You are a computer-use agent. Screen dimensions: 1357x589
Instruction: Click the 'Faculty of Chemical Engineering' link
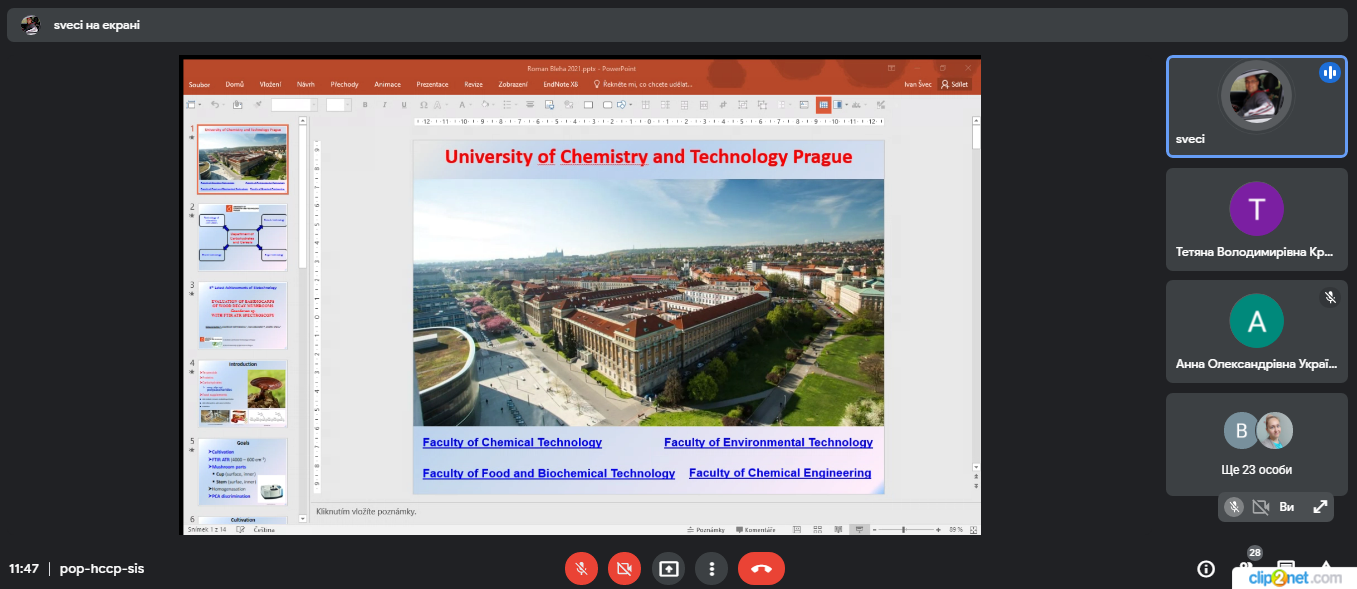point(780,473)
